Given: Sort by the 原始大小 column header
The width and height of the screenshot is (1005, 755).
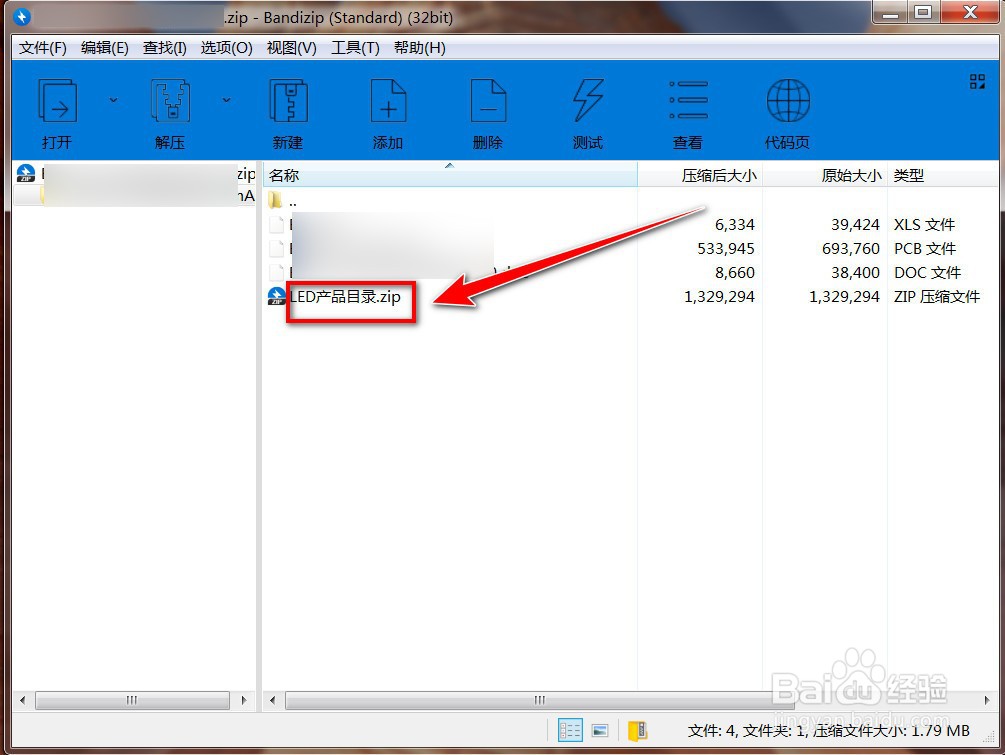Looking at the screenshot, I should click(825, 175).
